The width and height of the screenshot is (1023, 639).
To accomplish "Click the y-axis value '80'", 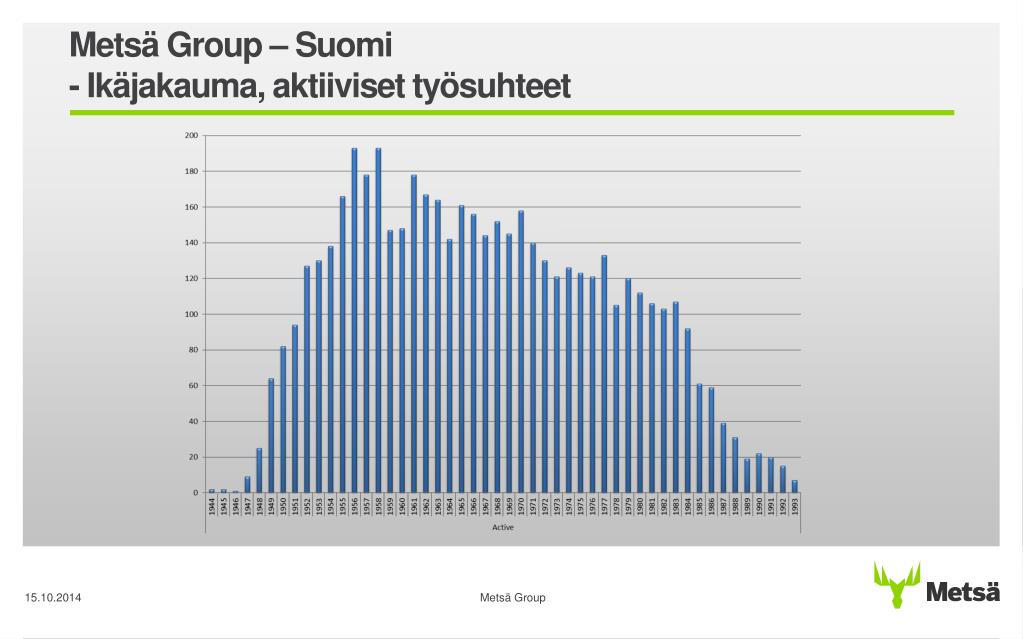I will click(x=193, y=350).
